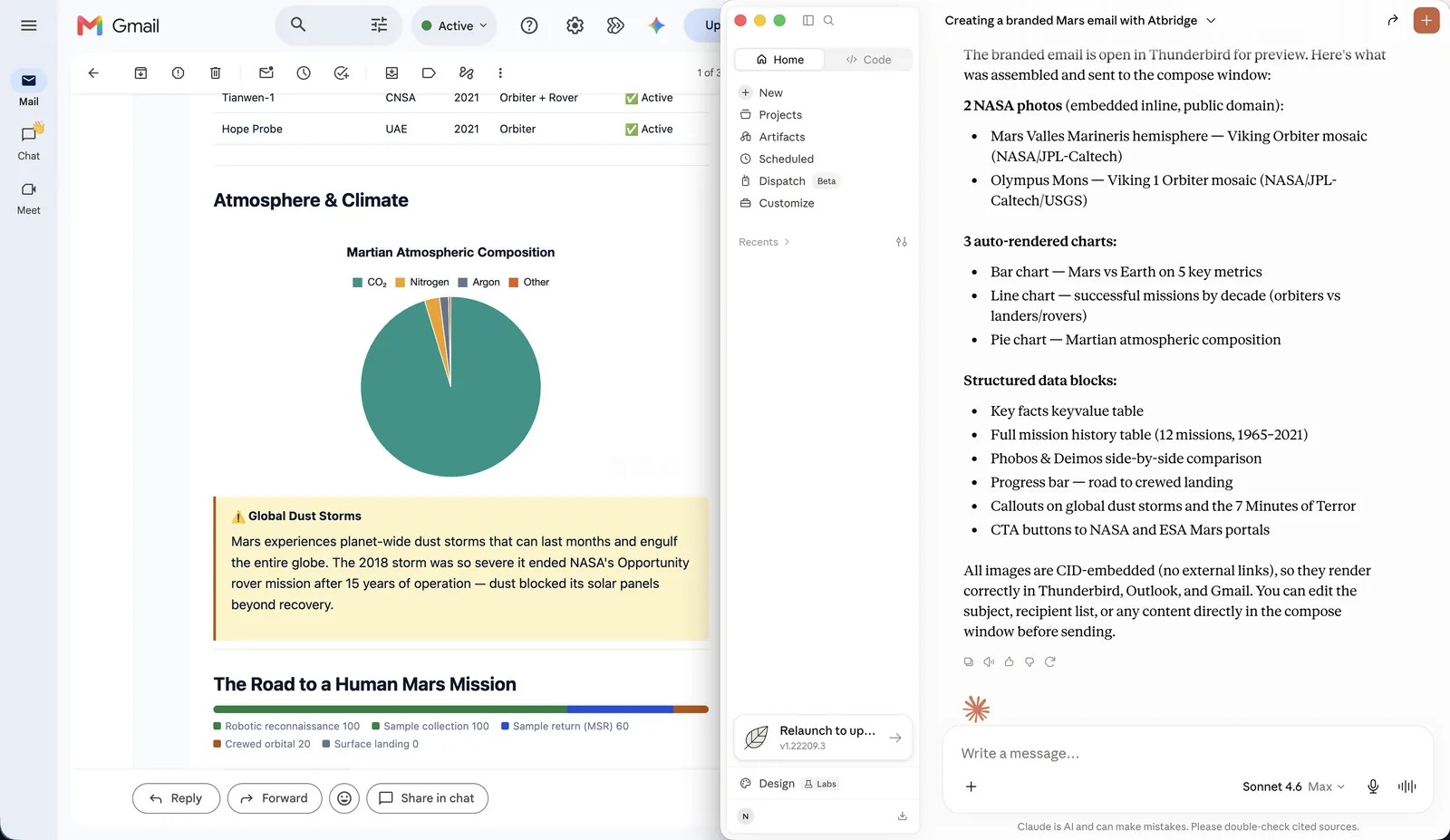Switch to the Home tab in Claude
This screenshot has width=1450, height=840.
[x=779, y=60]
